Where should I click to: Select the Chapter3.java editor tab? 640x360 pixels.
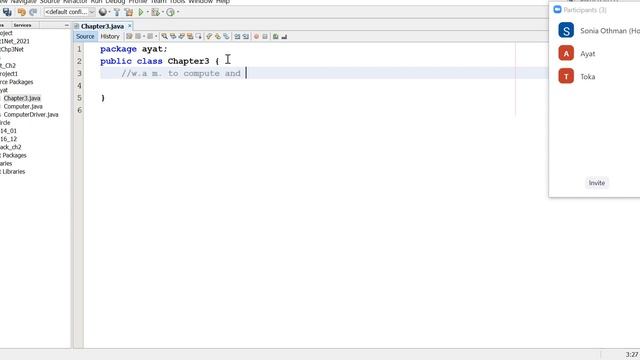pos(102,26)
